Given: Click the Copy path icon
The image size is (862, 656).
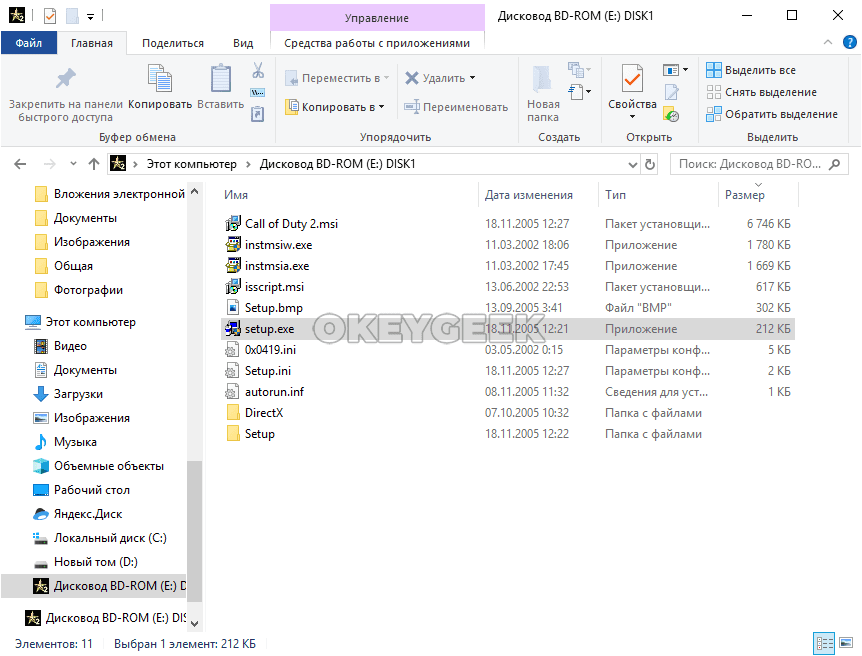Looking at the screenshot, I should (258, 92).
